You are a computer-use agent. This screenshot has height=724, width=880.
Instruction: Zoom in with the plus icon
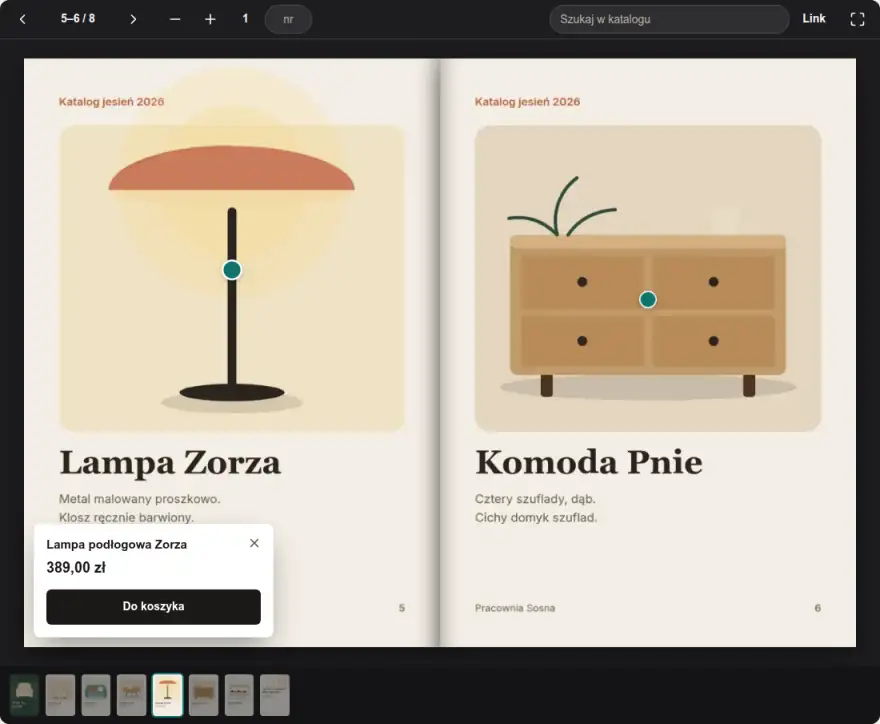tap(210, 19)
